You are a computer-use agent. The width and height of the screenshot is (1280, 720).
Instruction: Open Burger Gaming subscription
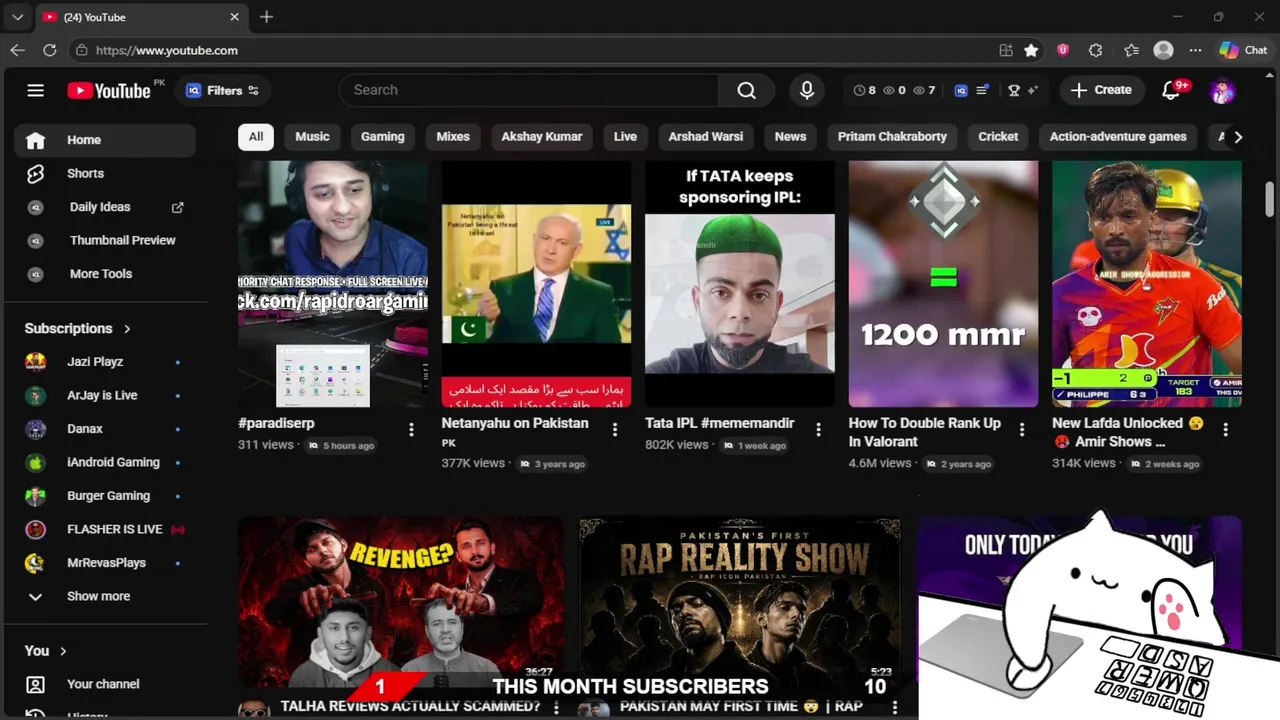click(x=104, y=496)
